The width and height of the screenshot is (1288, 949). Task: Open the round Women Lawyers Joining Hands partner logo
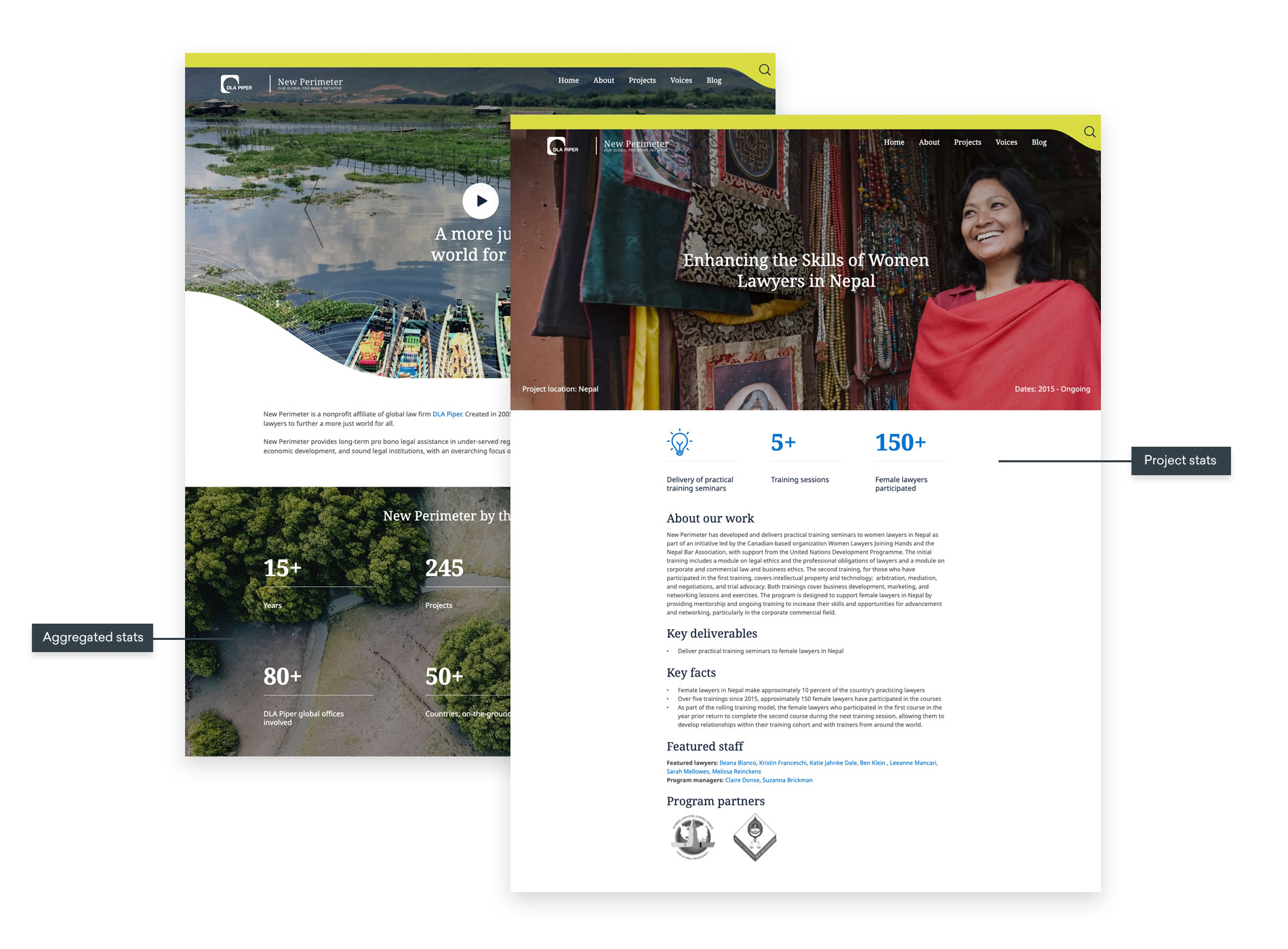click(693, 838)
